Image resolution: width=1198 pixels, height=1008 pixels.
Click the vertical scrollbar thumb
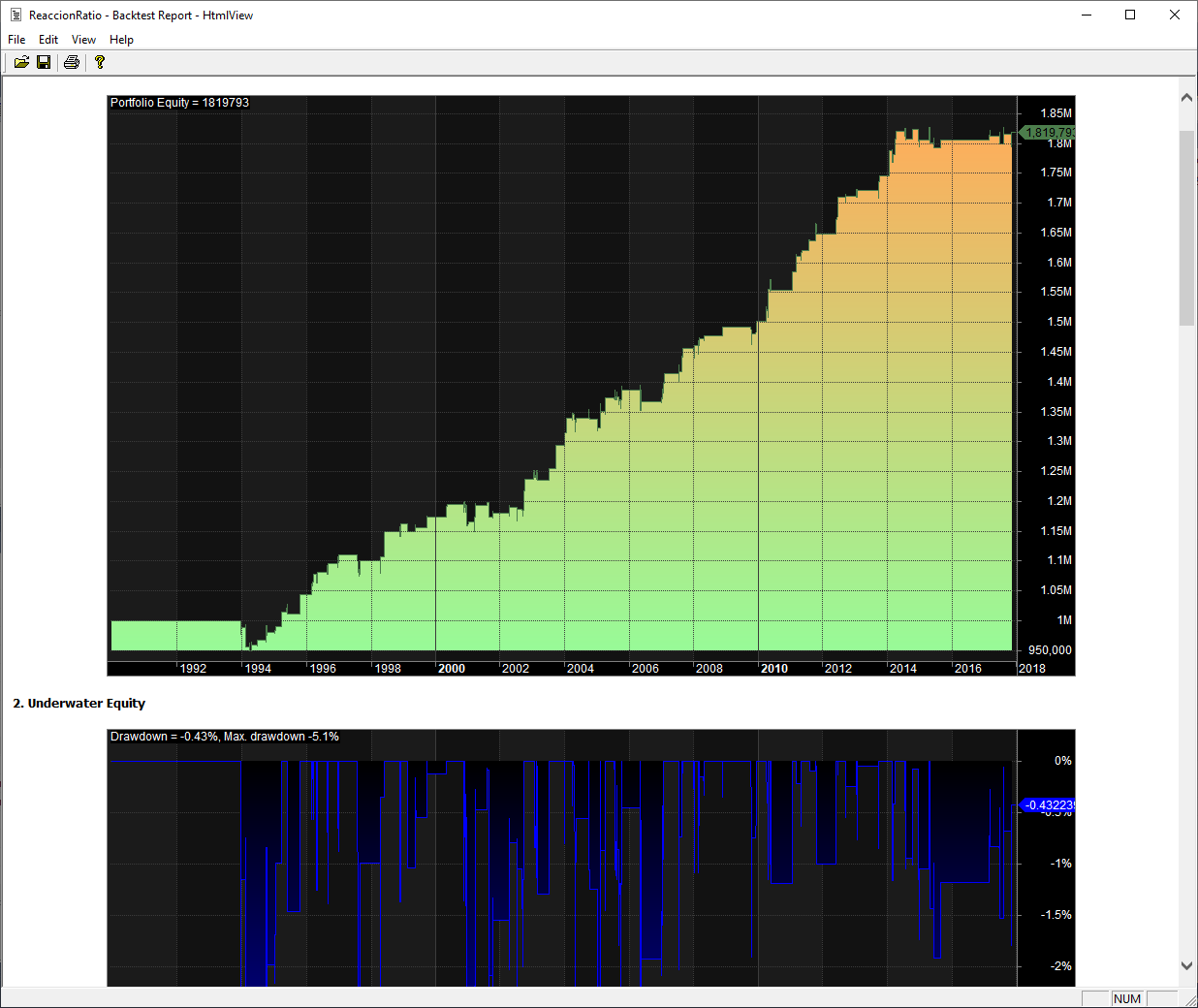1187,228
